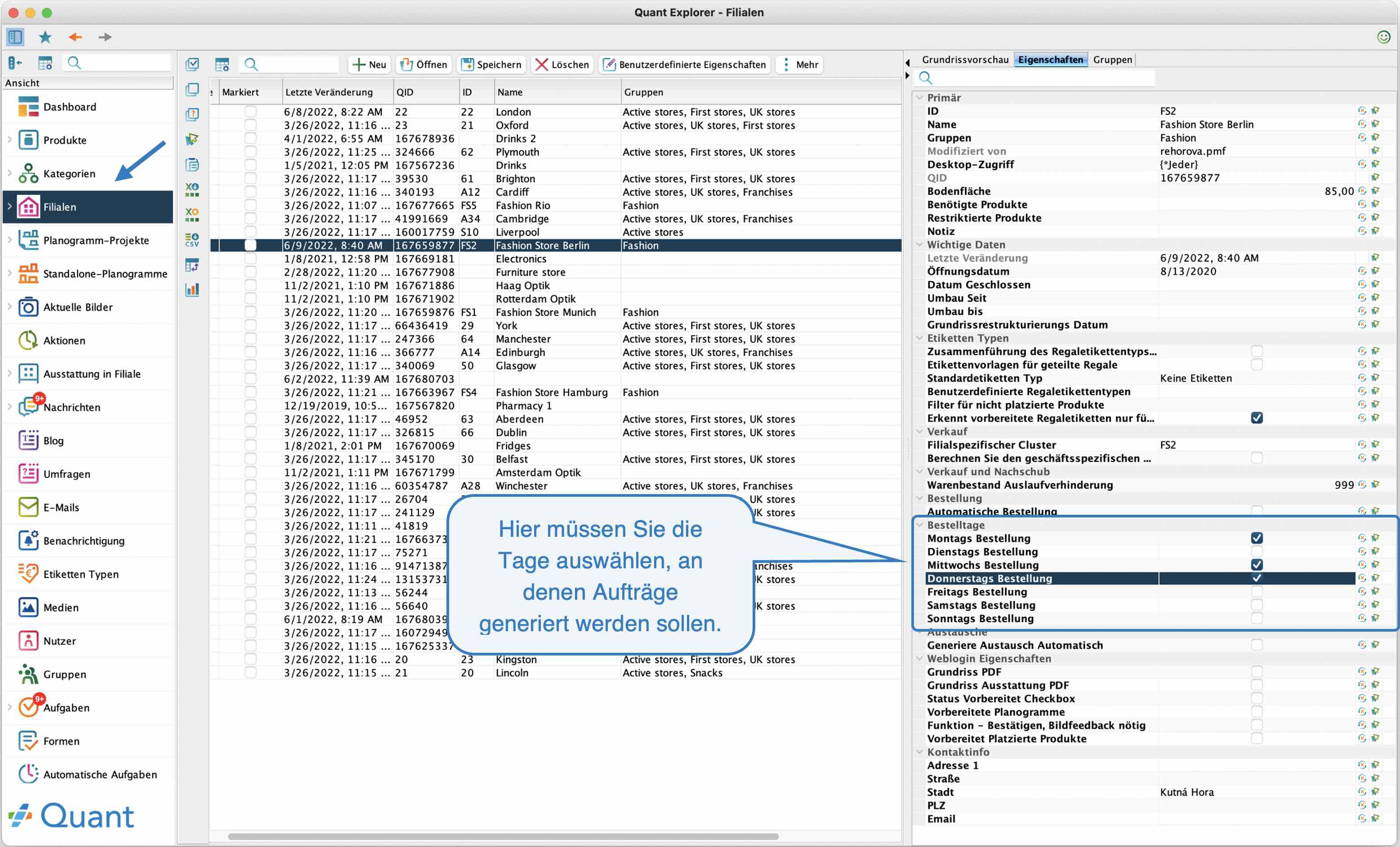The image size is (1400, 847).
Task: Enable Generiere Austausch Automatisch checkbox
Action: click(x=1256, y=645)
